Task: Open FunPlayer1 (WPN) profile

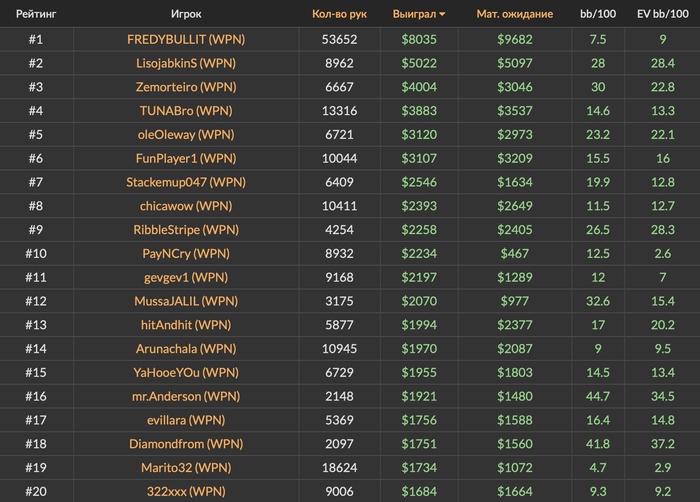Action: pos(186,158)
